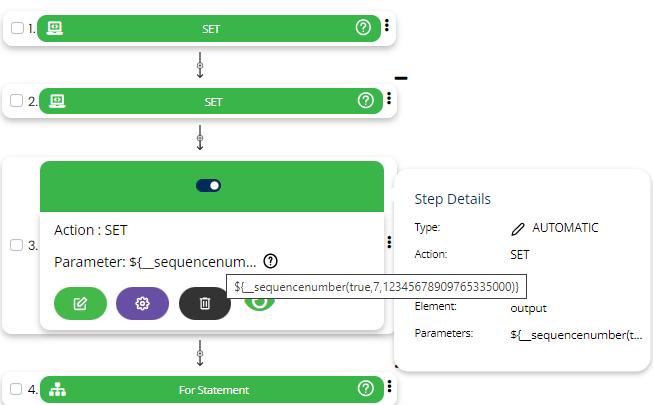Open the three-dot menu for step 1

tap(387, 27)
